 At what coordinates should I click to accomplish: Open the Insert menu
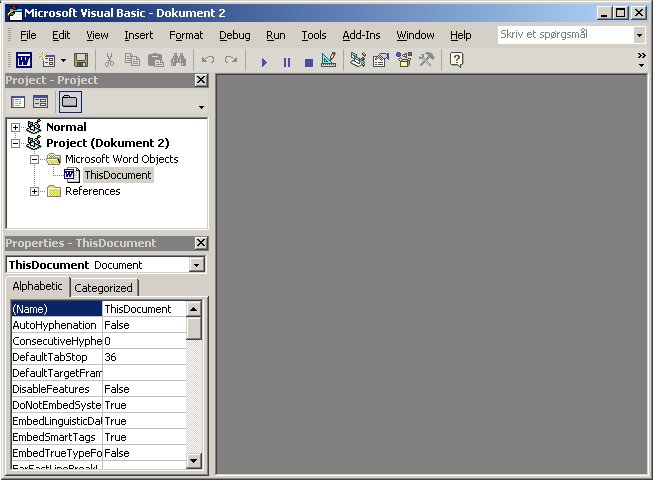tap(139, 35)
